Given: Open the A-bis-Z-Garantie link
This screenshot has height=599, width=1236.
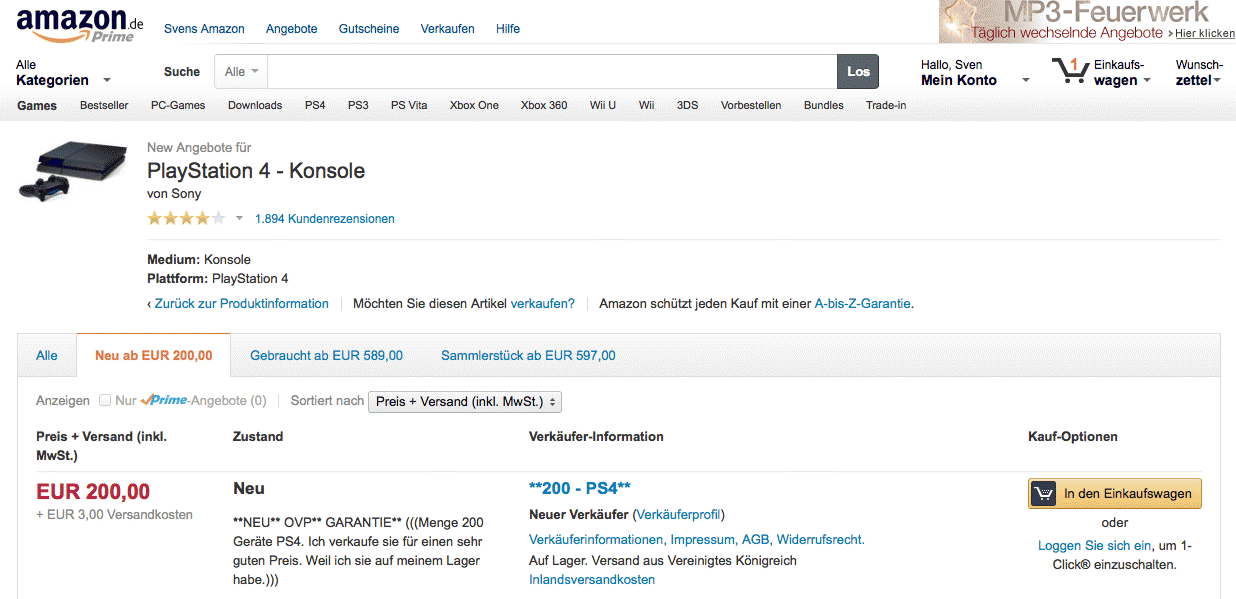Looking at the screenshot, I should [863, 303].
